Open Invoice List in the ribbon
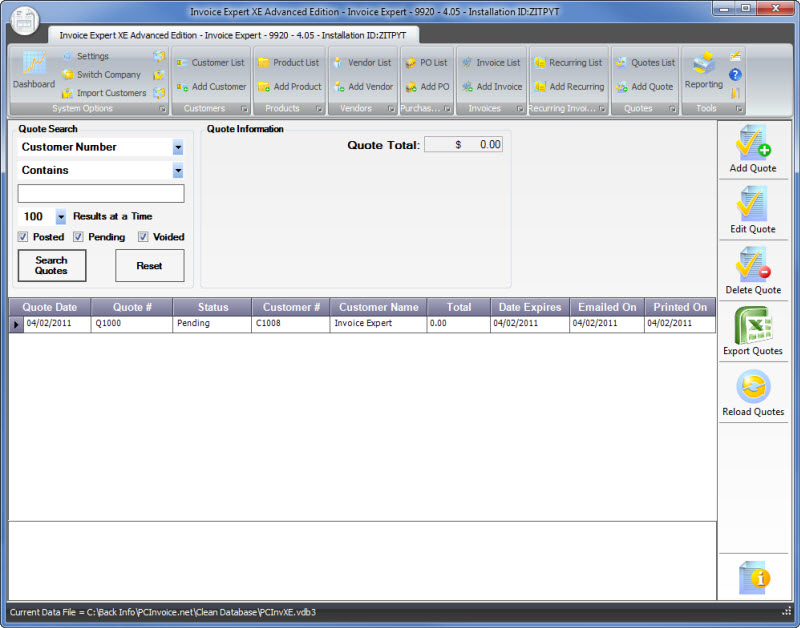The image size is (800, 628). [x=490, y=62]
